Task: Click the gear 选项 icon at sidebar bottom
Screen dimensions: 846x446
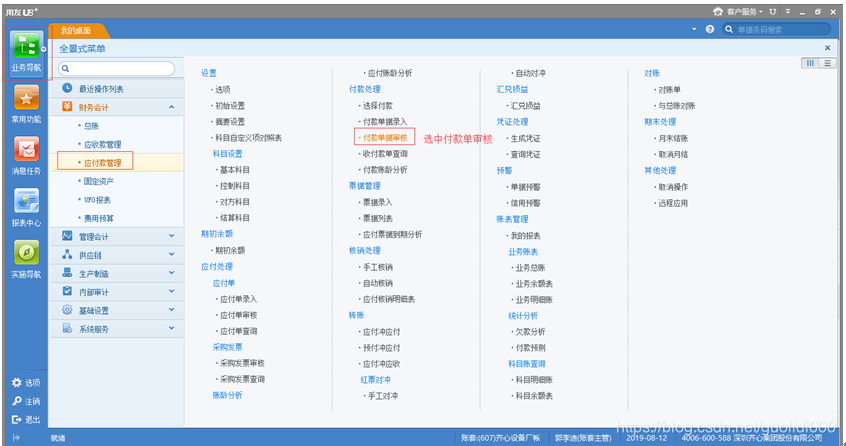Action: [x=17, y=382]
